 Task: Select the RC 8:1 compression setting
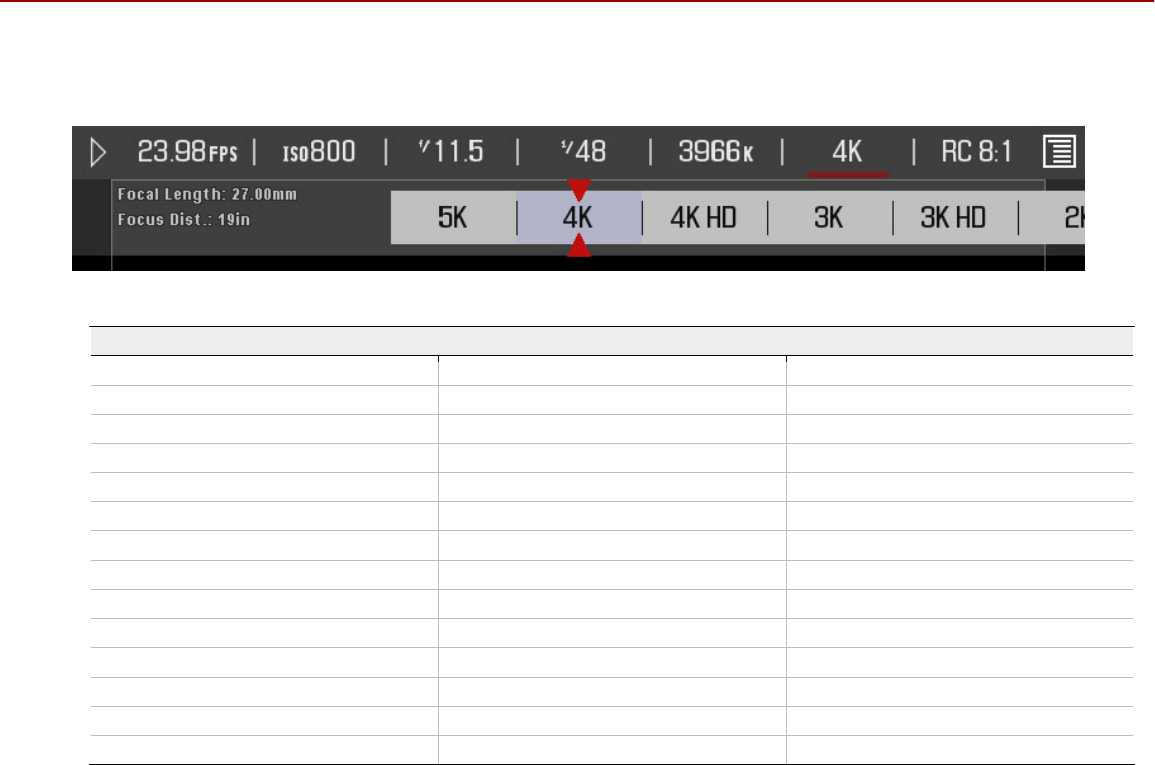(977, 152)
